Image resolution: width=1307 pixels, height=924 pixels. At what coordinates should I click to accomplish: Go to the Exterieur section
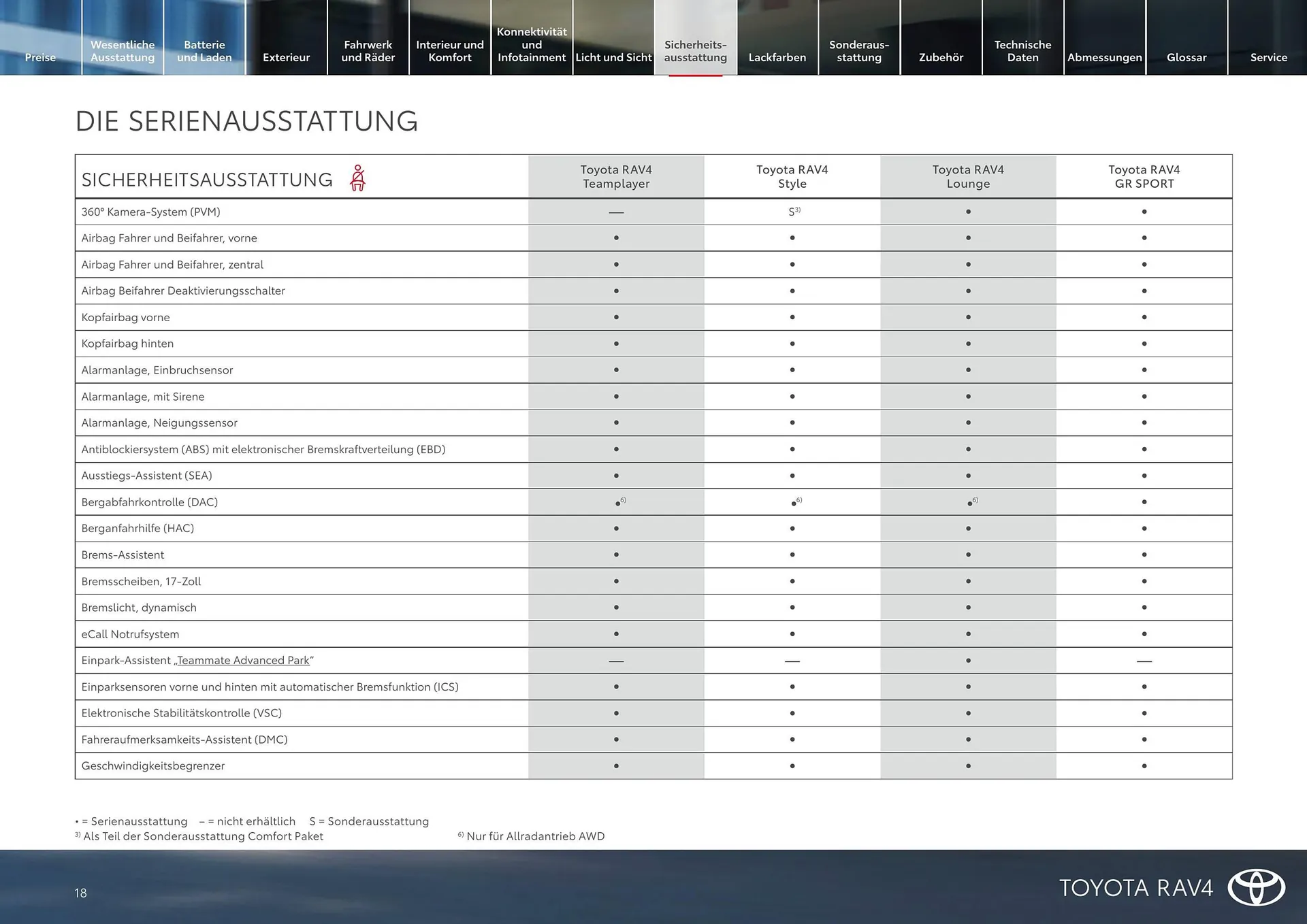point(286,57)
